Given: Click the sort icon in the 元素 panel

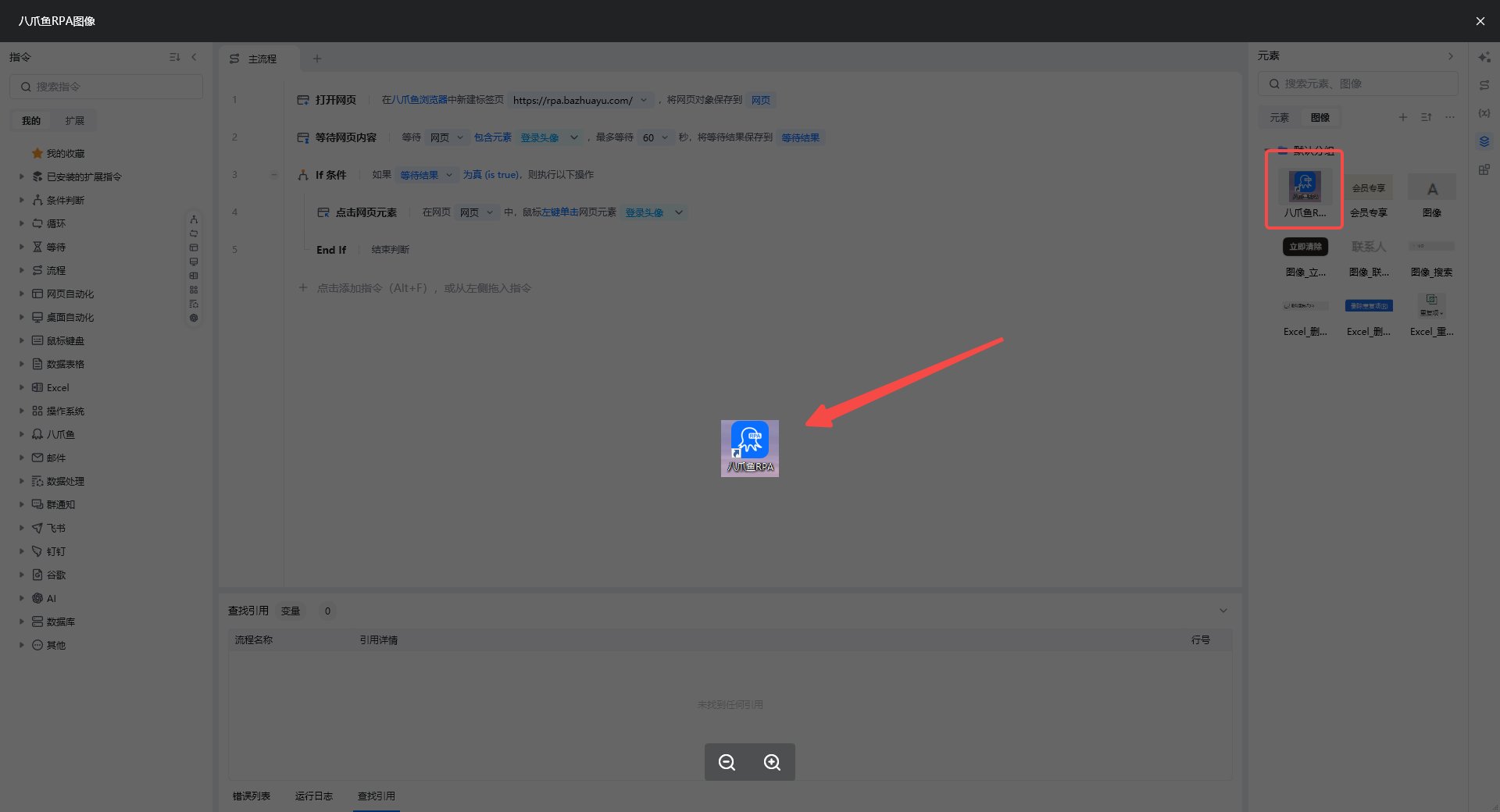Looking at the screenshot, I should [1427, 117].
